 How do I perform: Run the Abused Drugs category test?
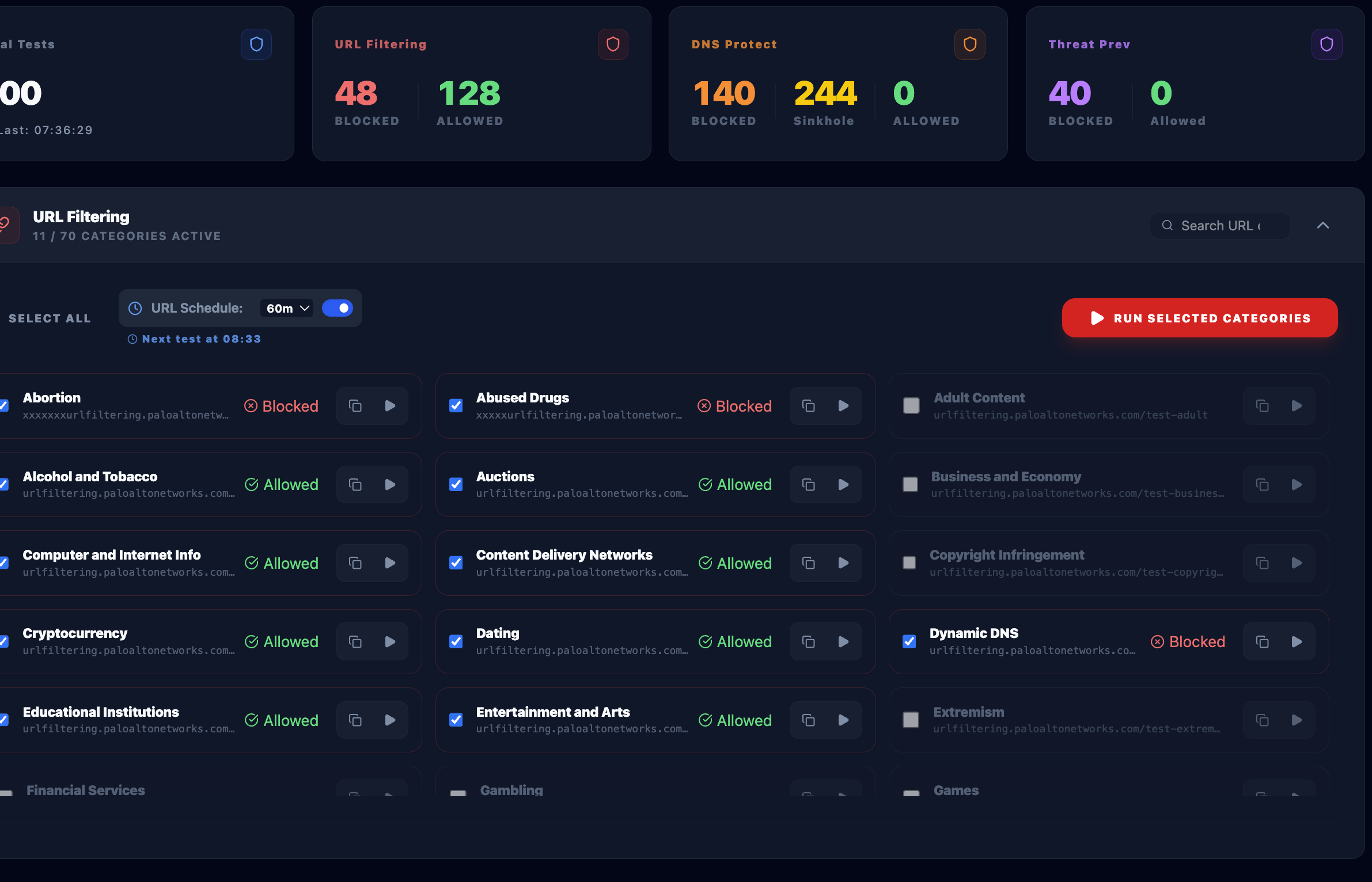(843, 406)
